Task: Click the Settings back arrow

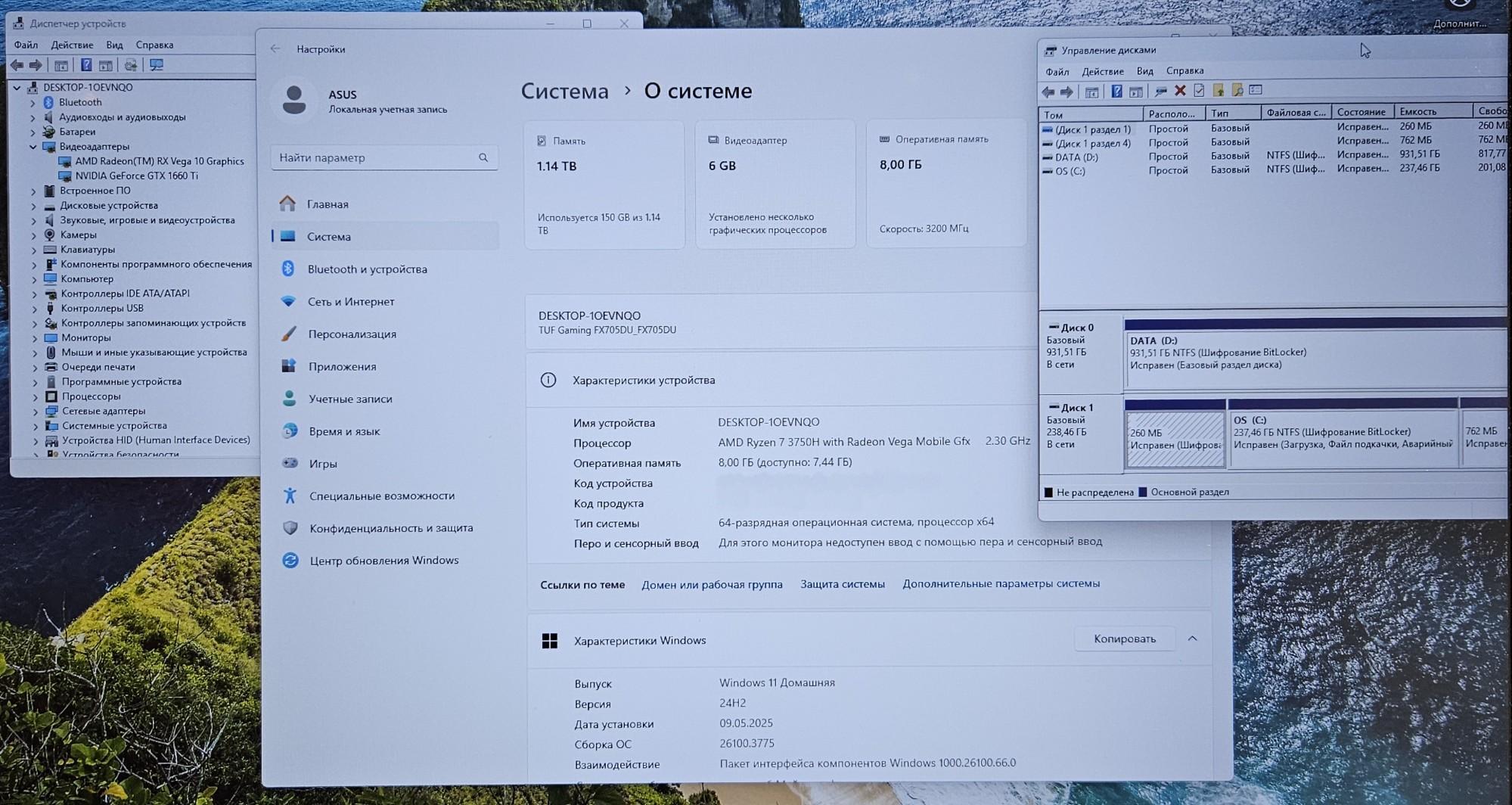Action: tap(275, 48)
